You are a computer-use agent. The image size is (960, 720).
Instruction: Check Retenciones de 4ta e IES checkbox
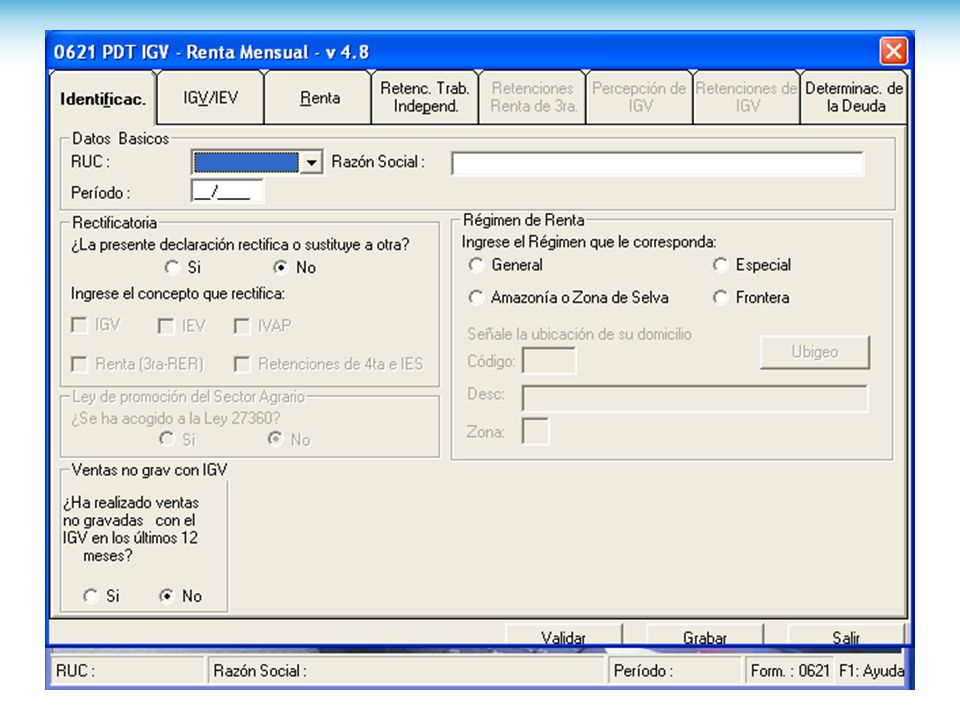pyautogui.click(x=242, y=364)
